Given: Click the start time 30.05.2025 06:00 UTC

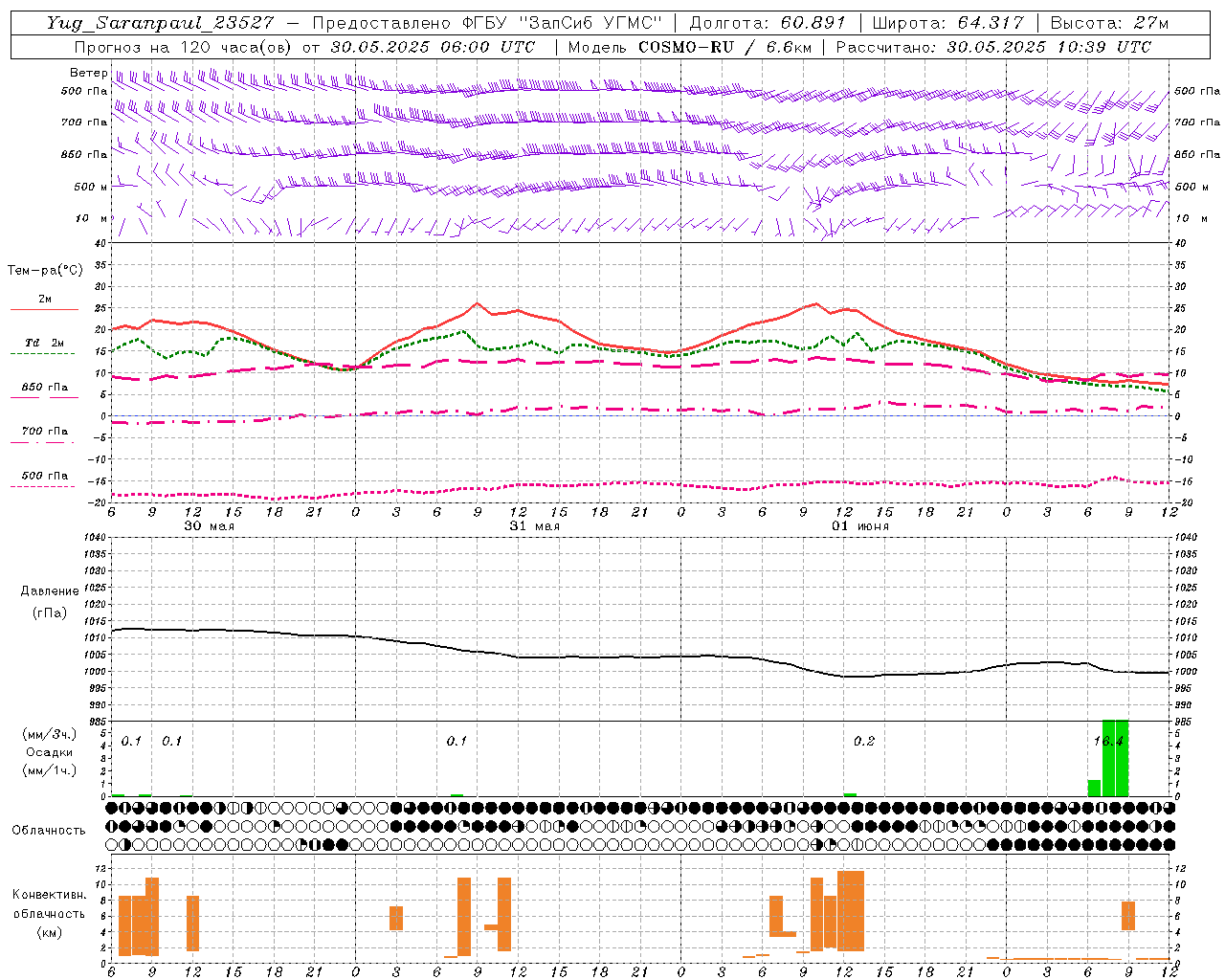Looking at the screenshot, I should (433, 47).
